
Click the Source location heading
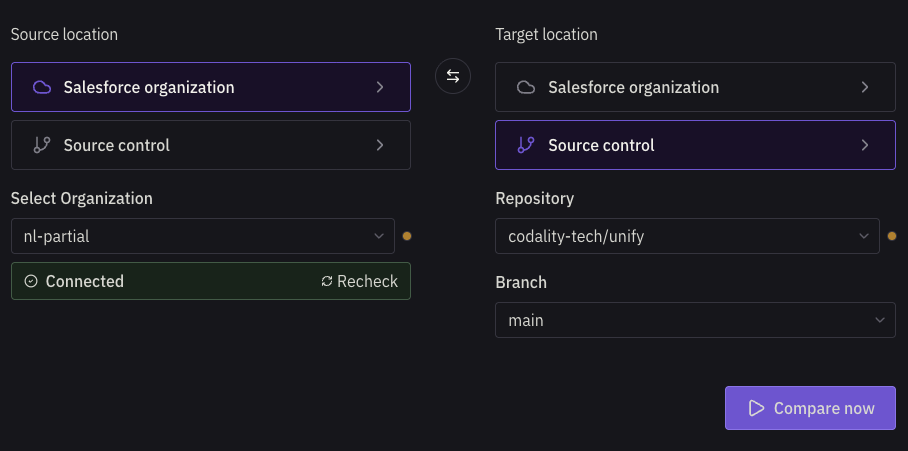(x=64, y=35)
